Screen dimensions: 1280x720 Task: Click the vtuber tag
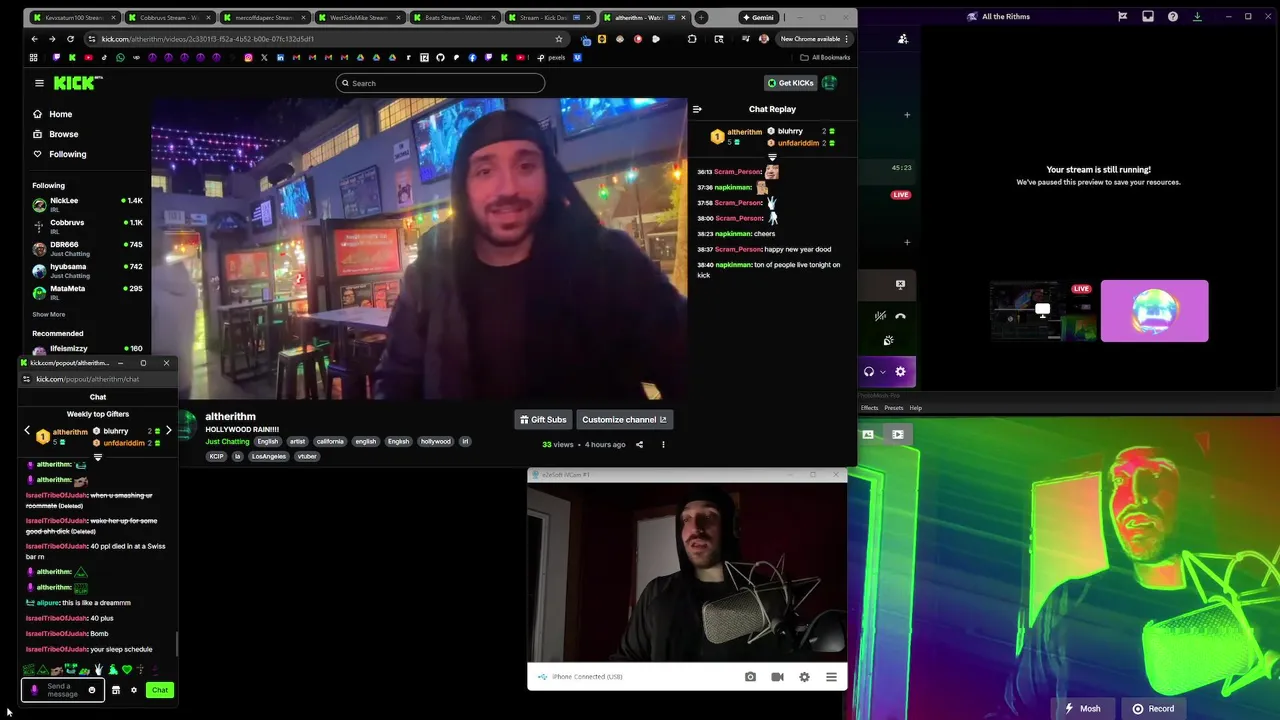pyautogui.click(x=307, y=456)
